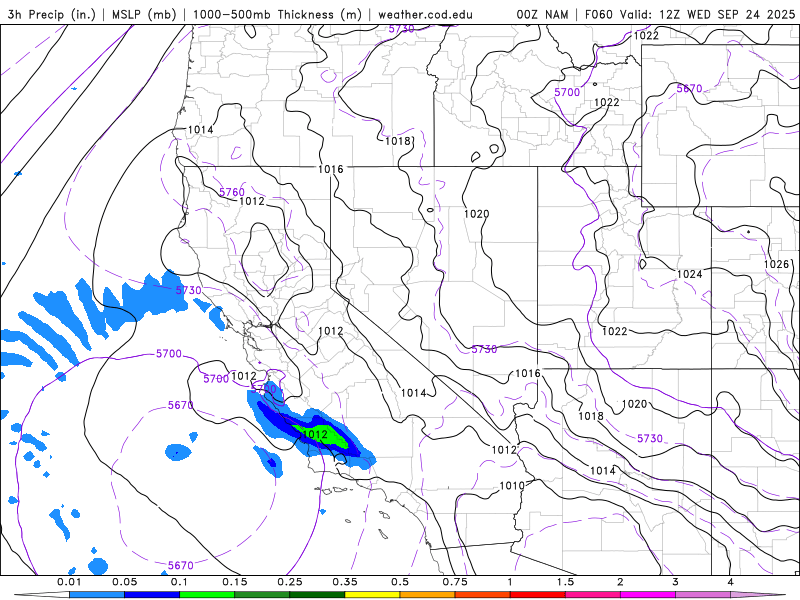The width and height of the screenshot is (800, 600).
Task: Click 'F060 Valid: 12Z WED SEP 24 2025'
Action: pos(690,14)
